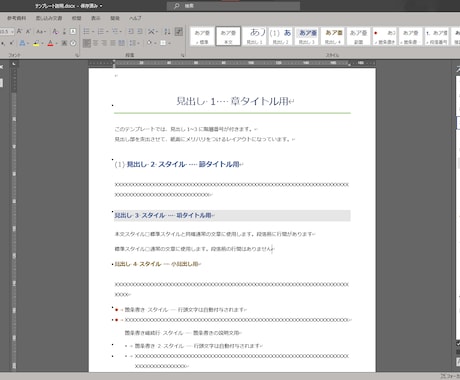Apply red font color
The width and height of the screenshot is (460, 380).
click(50, 43)
